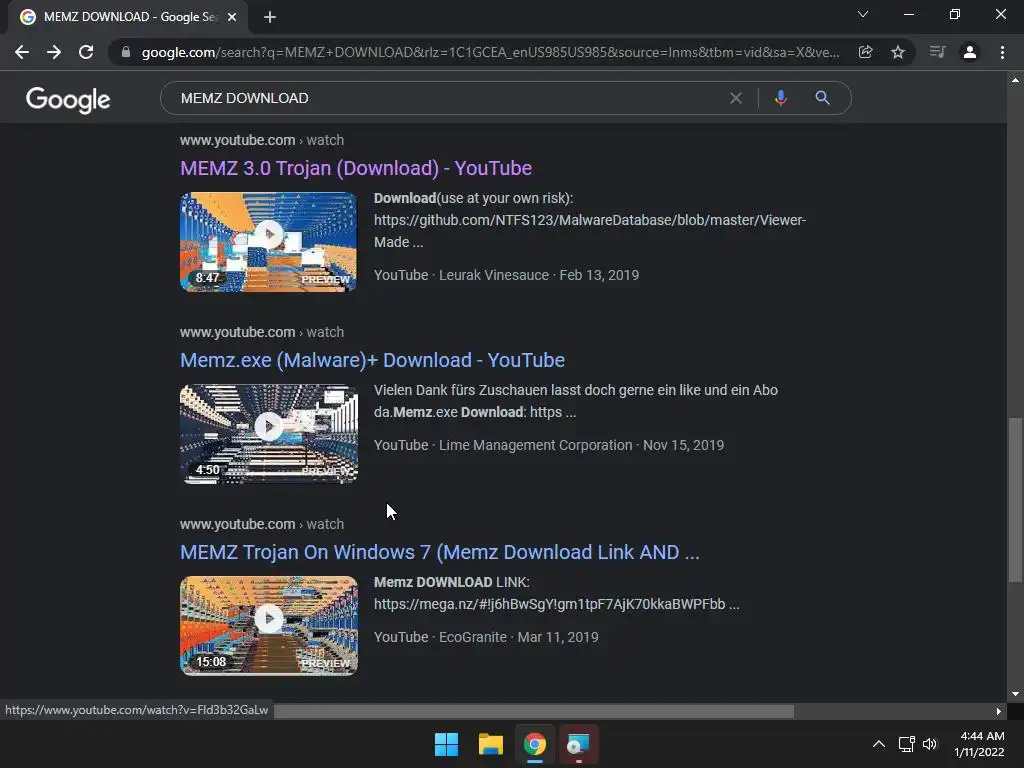This screenshot has height=768, width=1024.
Task: Open network status tray icon
Action: point(906,744)
